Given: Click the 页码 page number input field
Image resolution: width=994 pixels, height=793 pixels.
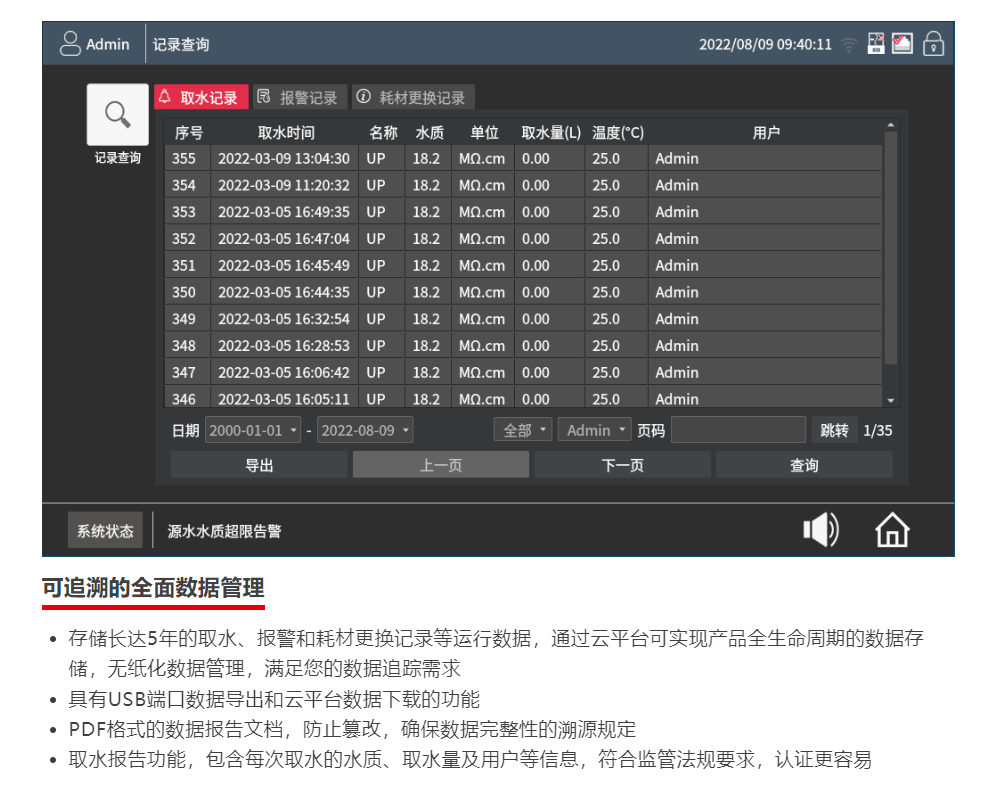Looking at the screenshot, I should tap(738, 430).
